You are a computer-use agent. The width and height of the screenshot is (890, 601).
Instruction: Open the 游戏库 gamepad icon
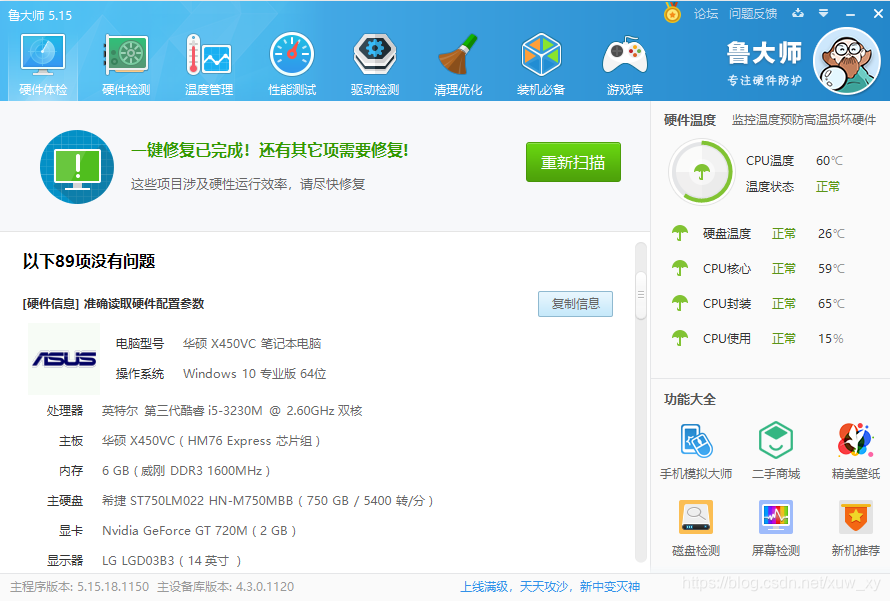pos(624,64)
